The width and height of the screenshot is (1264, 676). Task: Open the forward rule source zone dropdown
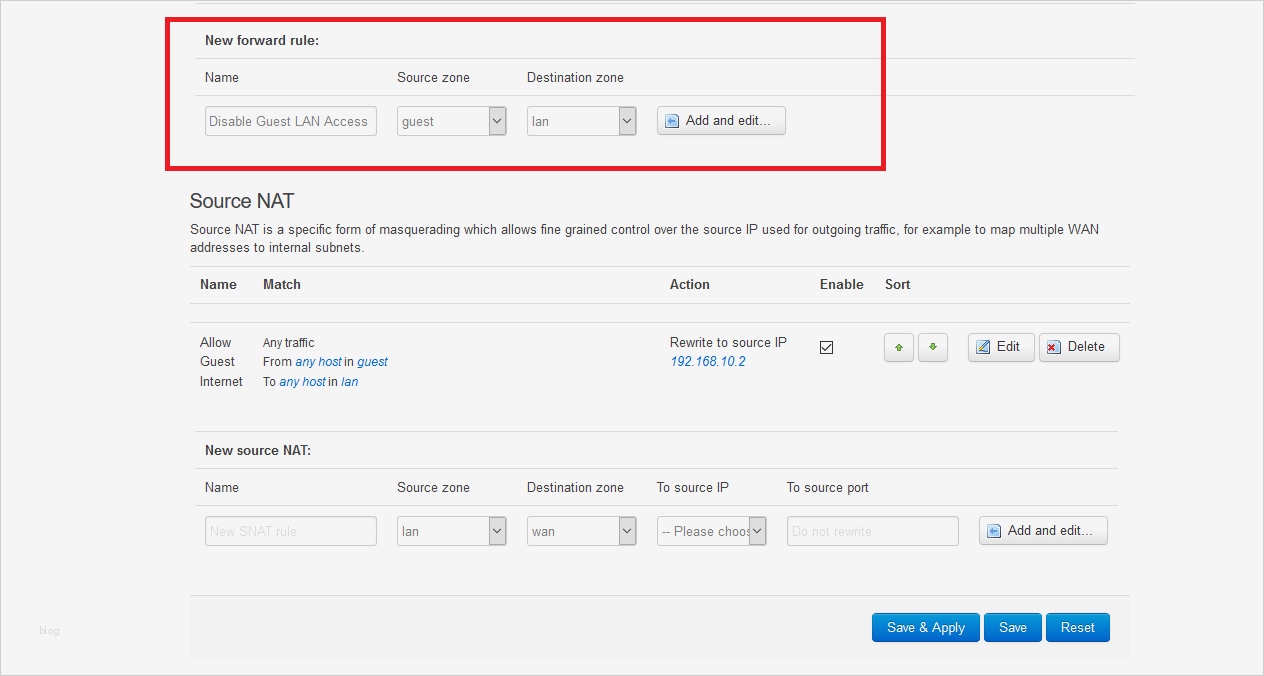coord(451,121)
